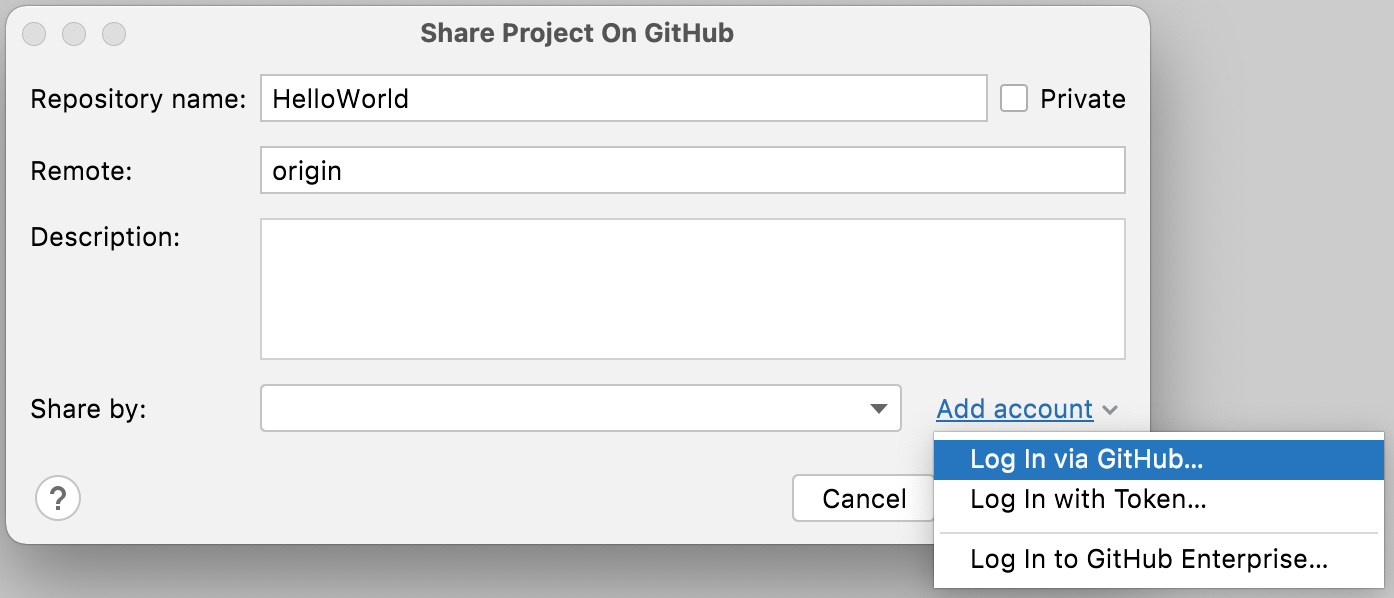Image resolution: width=1394 pixels, height=598 pixels.
Task: Minimize the Share Project dialog
Action: tap(75, 34)
